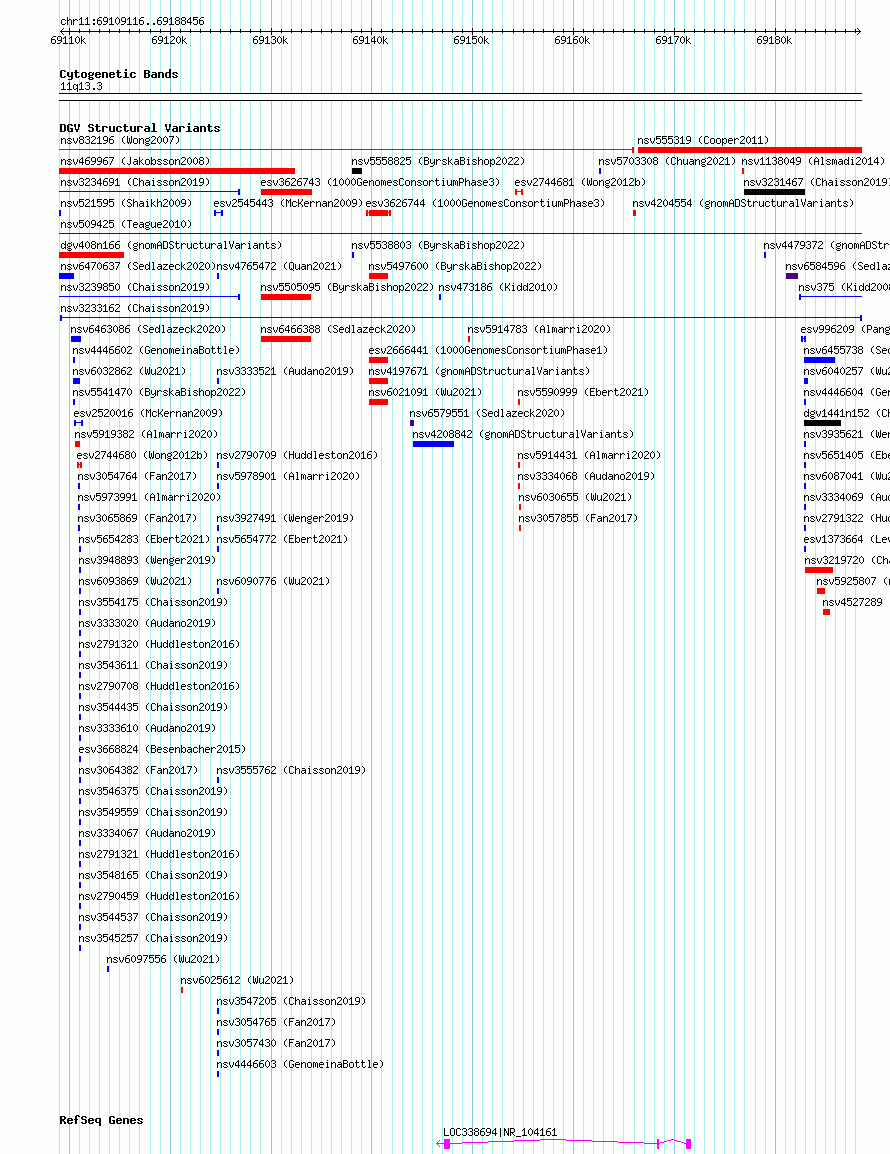890x1154 pixels.
Task: Click nsv4446602 (GenomeinaBottle) label
Action: [156, 350]
